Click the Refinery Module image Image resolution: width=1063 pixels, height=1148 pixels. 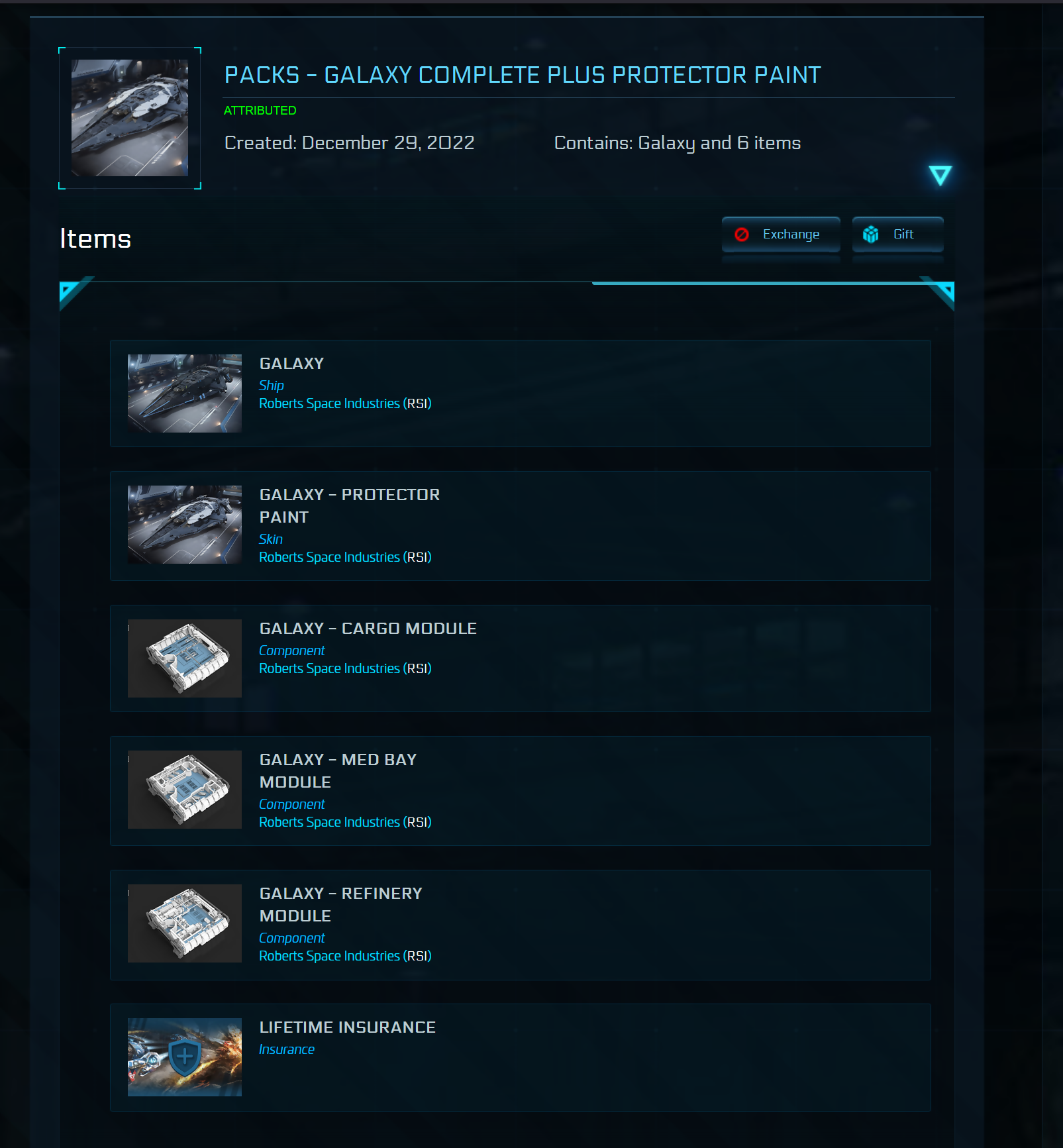pos(185,923)
